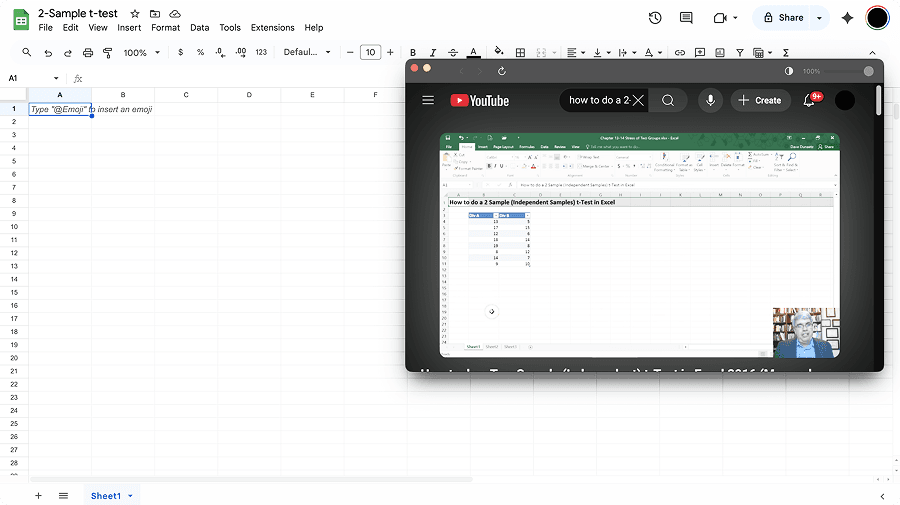The image size is (900, 505).
Task: Print the spreadsheet
Action: (x=88, y=53)
